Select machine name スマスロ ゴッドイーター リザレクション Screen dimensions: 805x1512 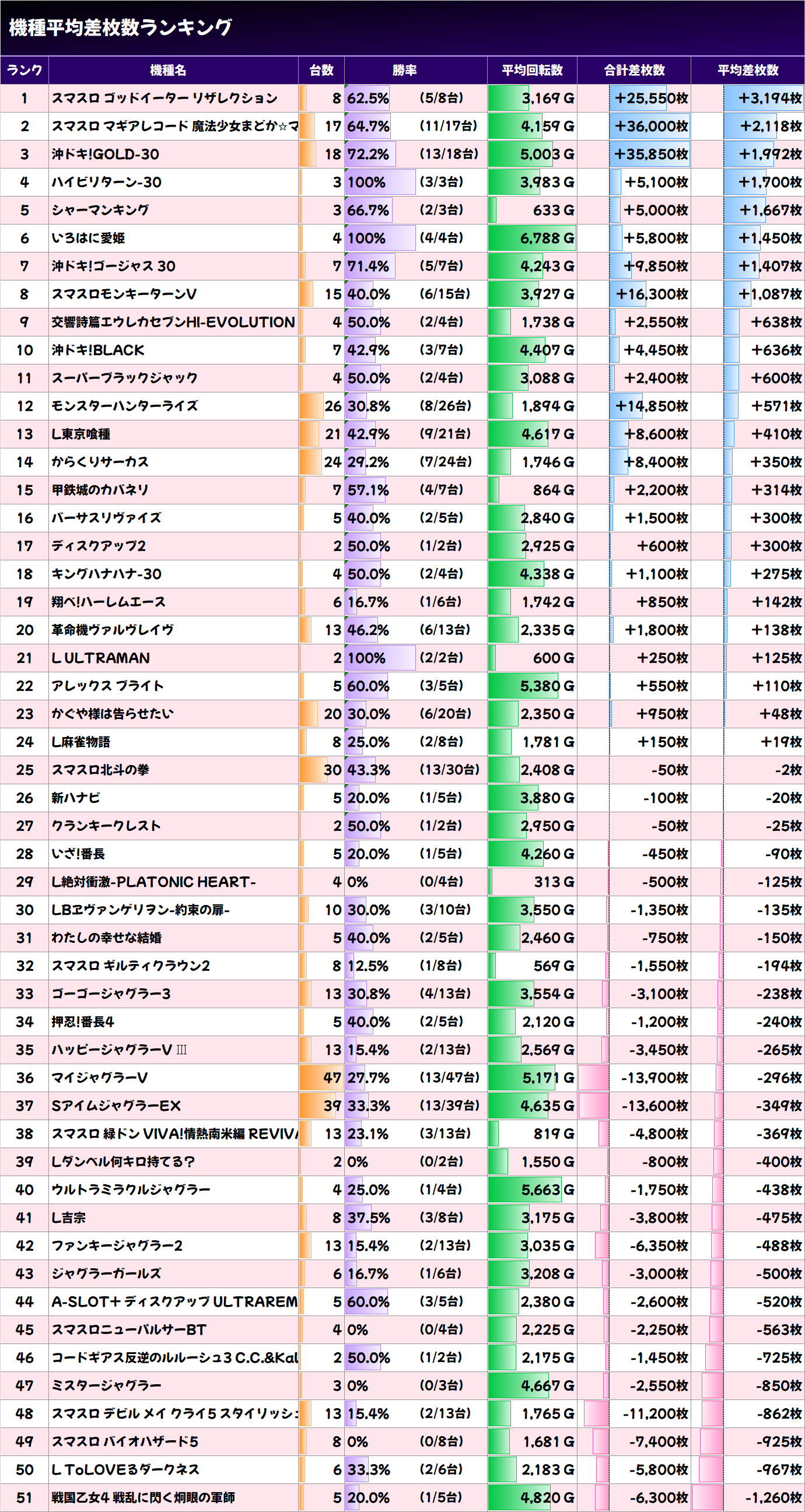coord(164,98)
